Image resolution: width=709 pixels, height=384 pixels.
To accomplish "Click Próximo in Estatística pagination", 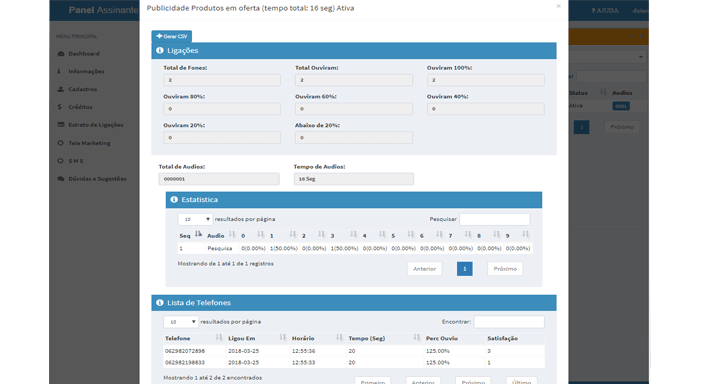I will tap(505, 269).
